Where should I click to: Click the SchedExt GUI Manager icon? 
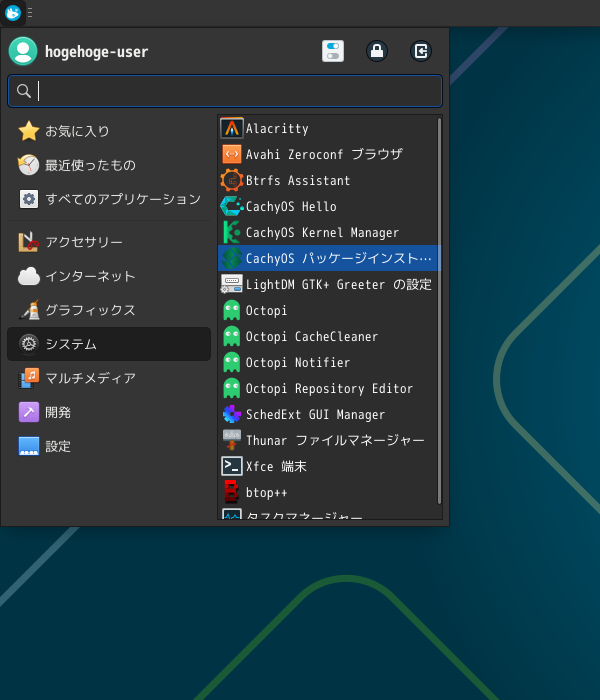[x=231, y=414]
